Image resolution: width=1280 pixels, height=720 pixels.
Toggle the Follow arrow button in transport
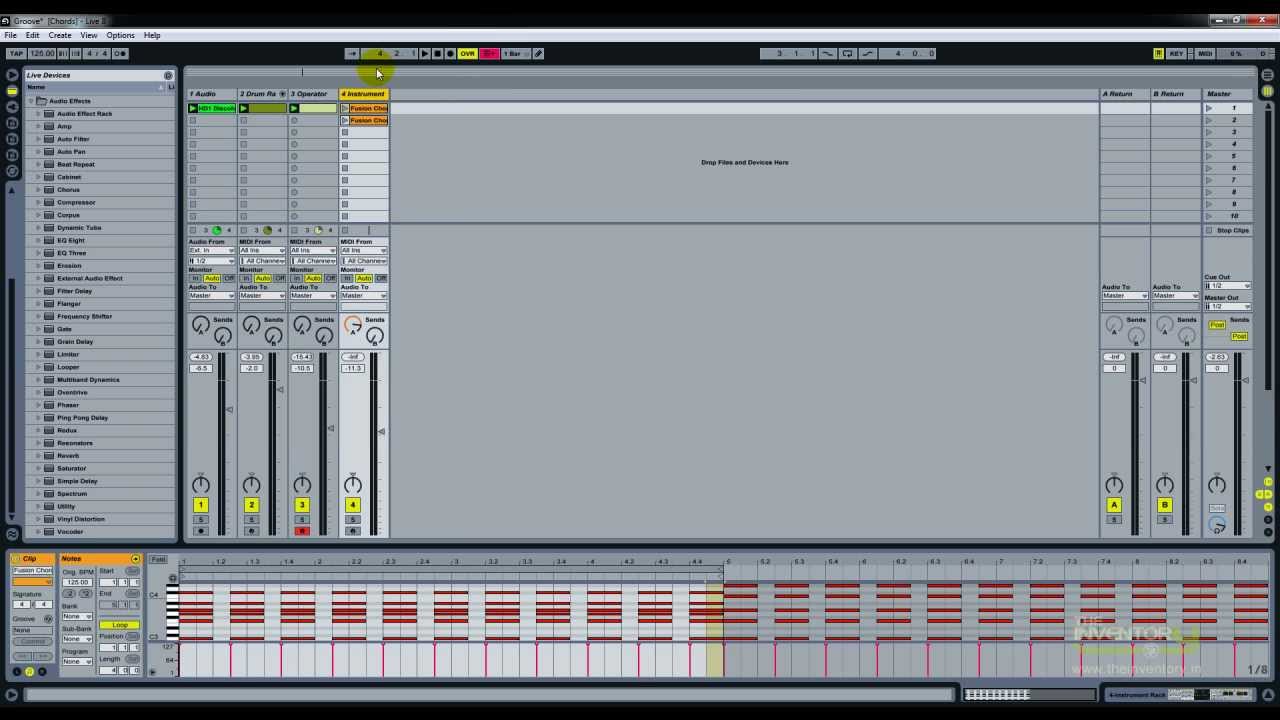352,53
